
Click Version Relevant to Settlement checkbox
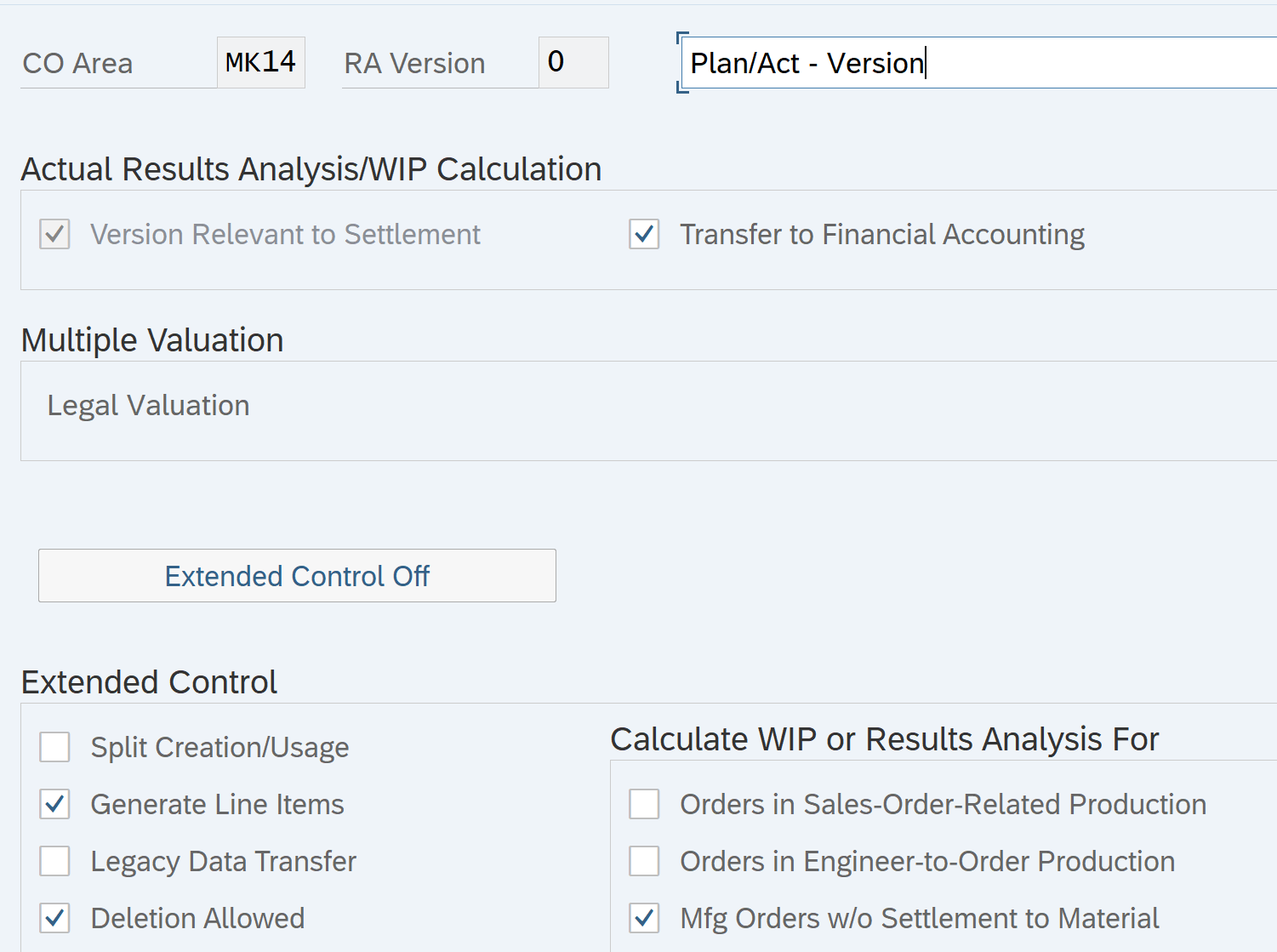55,234
